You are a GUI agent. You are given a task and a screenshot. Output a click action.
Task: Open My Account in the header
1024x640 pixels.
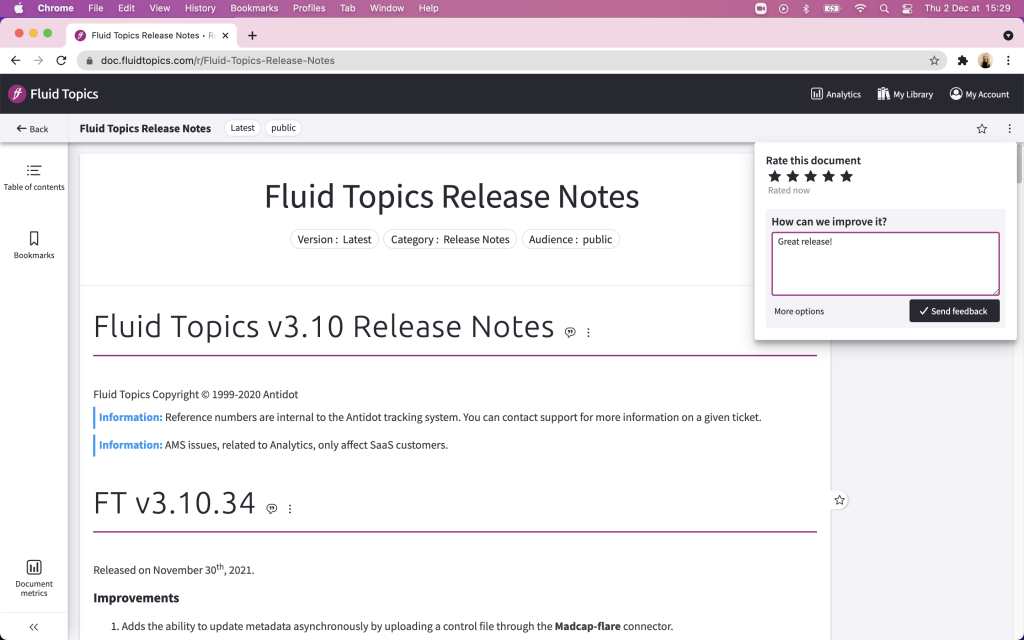click(978, 93)
